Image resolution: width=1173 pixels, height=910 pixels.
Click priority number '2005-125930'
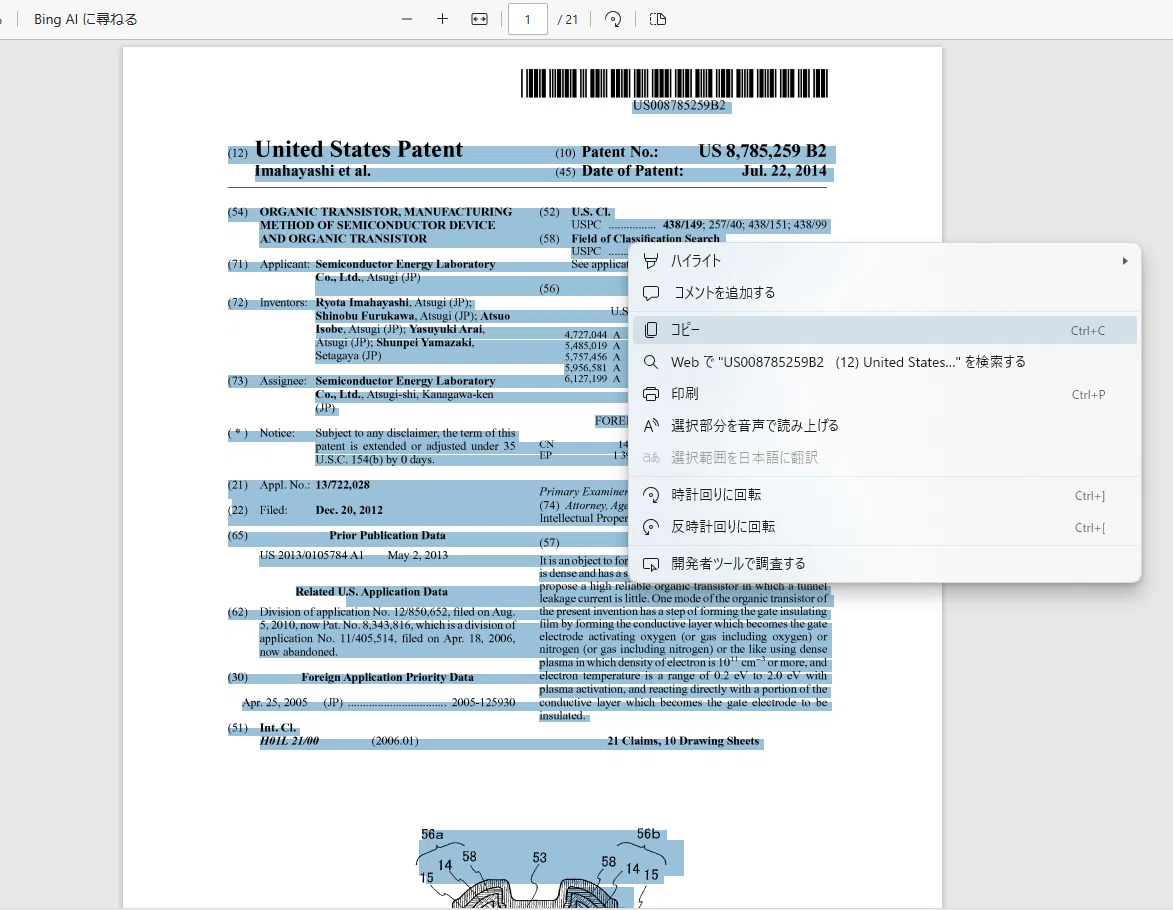[x=483, y=703]
